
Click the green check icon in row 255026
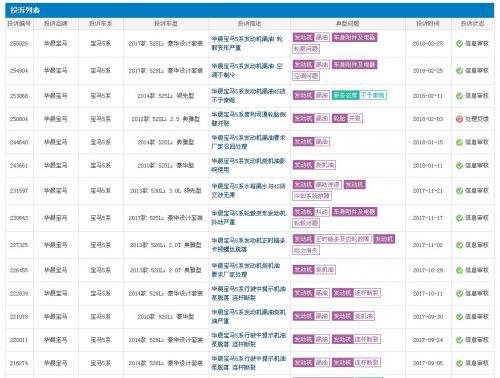[459, 43]
